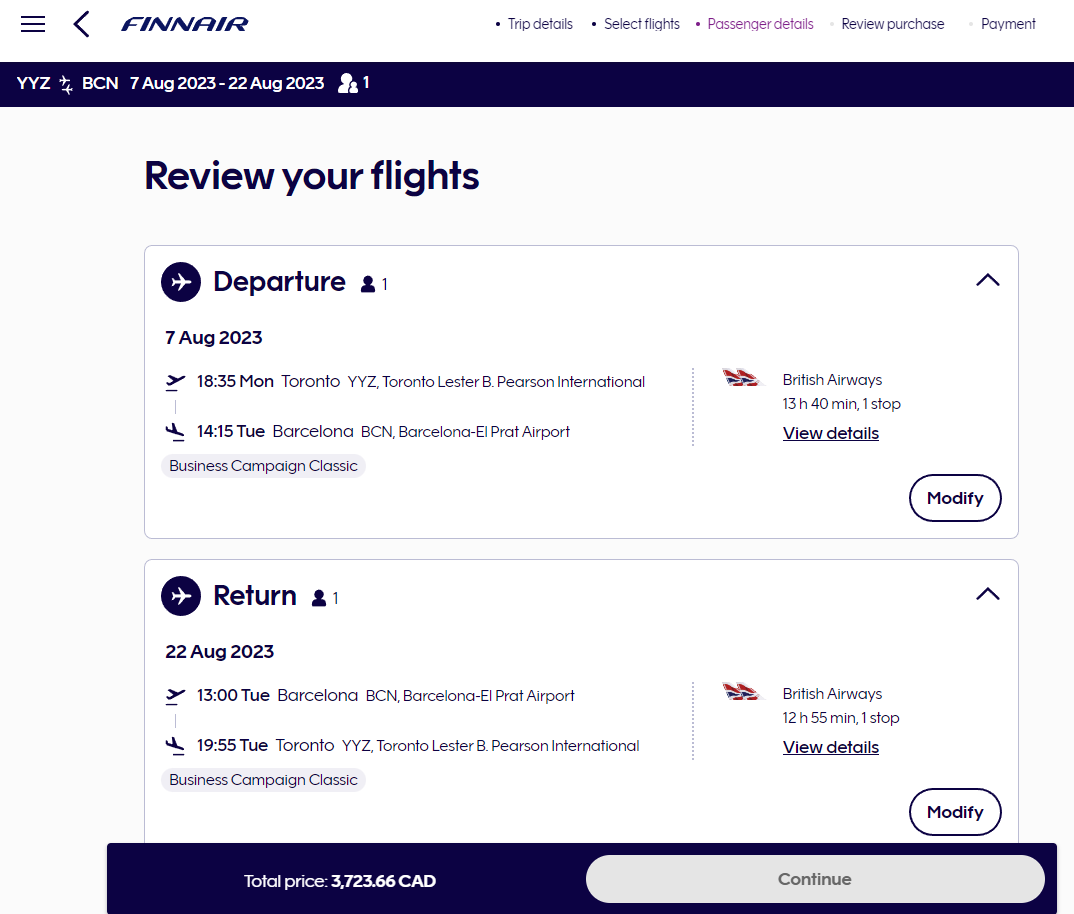Click British Airways logo in Departure card
Viewport: 1074px width, 914px height.
(x=742, y=378)
